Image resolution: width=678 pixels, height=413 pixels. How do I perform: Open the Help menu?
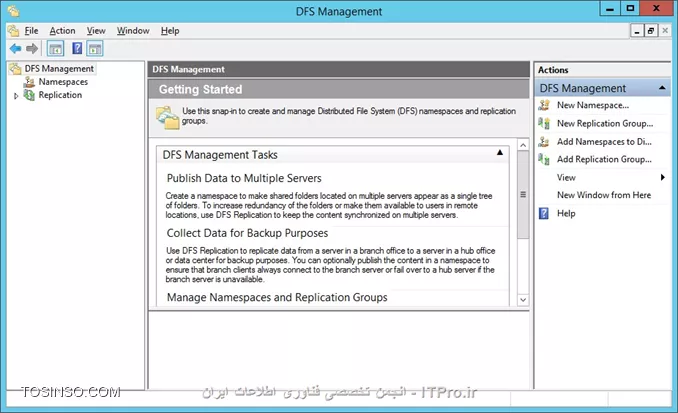pos(170,31)
